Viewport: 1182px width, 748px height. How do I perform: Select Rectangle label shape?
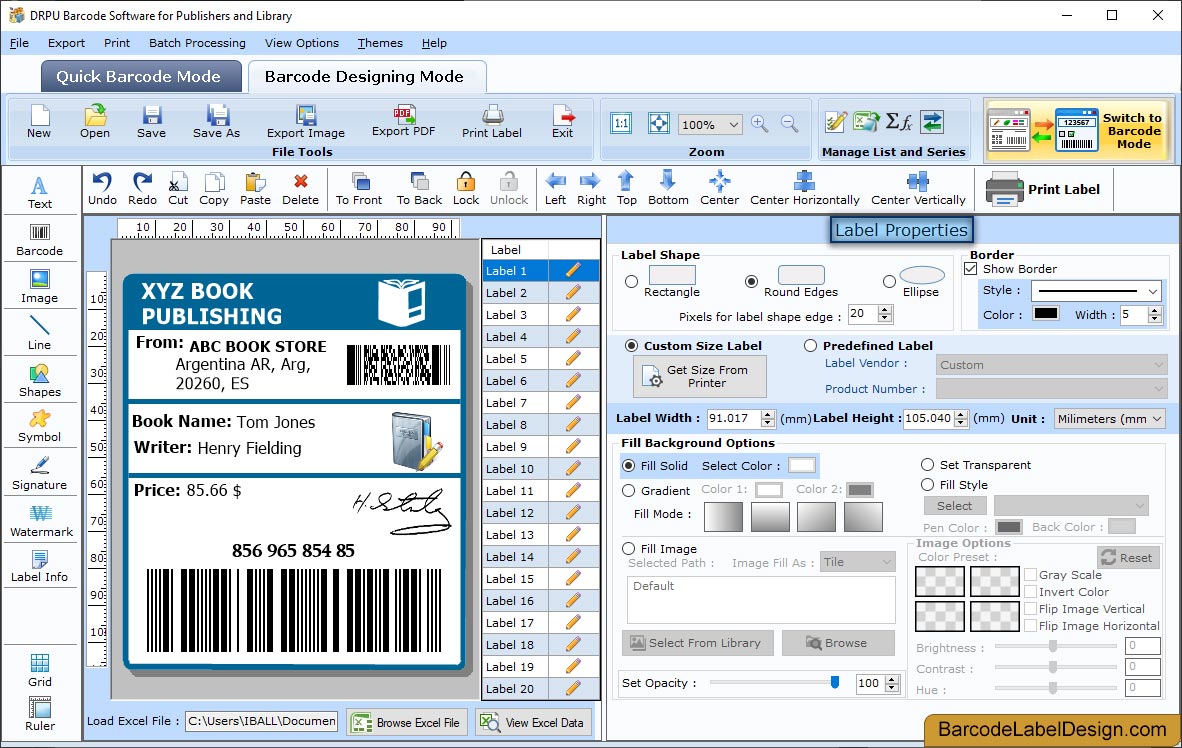tap(632, 282)
